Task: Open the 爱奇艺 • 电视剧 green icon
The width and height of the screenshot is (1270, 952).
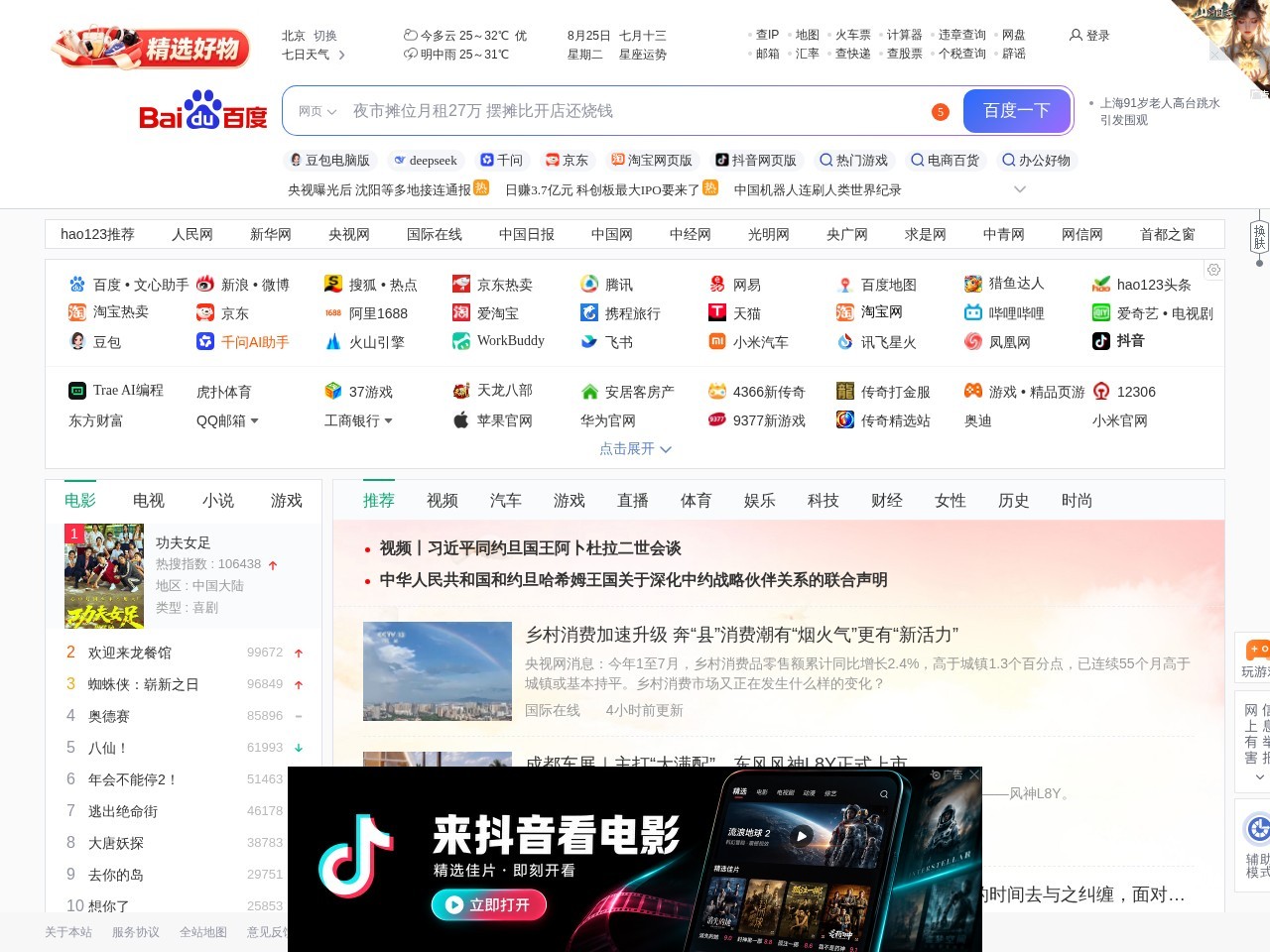Action: pos(1101,312)
